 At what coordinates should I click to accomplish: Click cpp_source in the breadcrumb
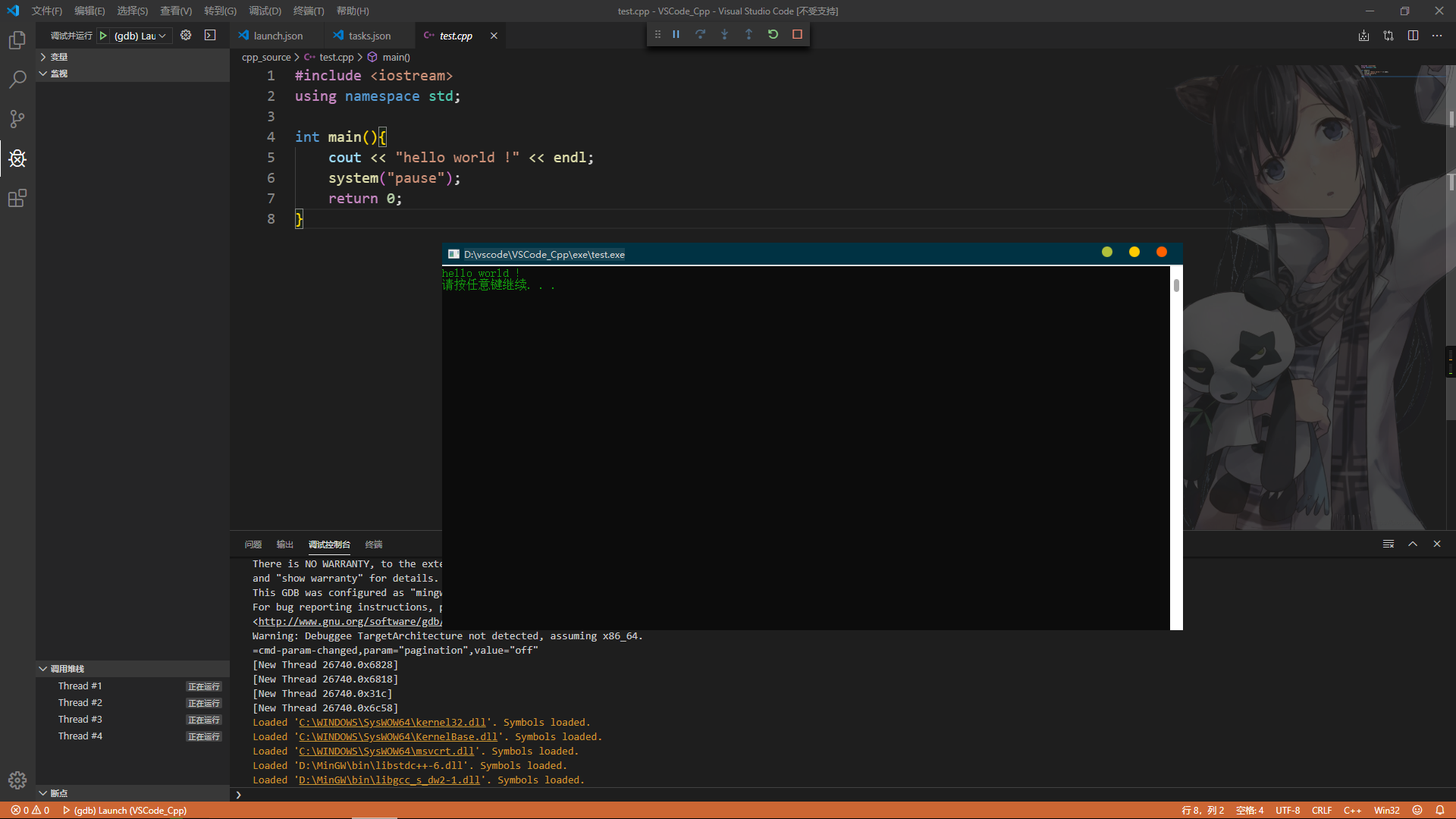[x=266, y=57]
